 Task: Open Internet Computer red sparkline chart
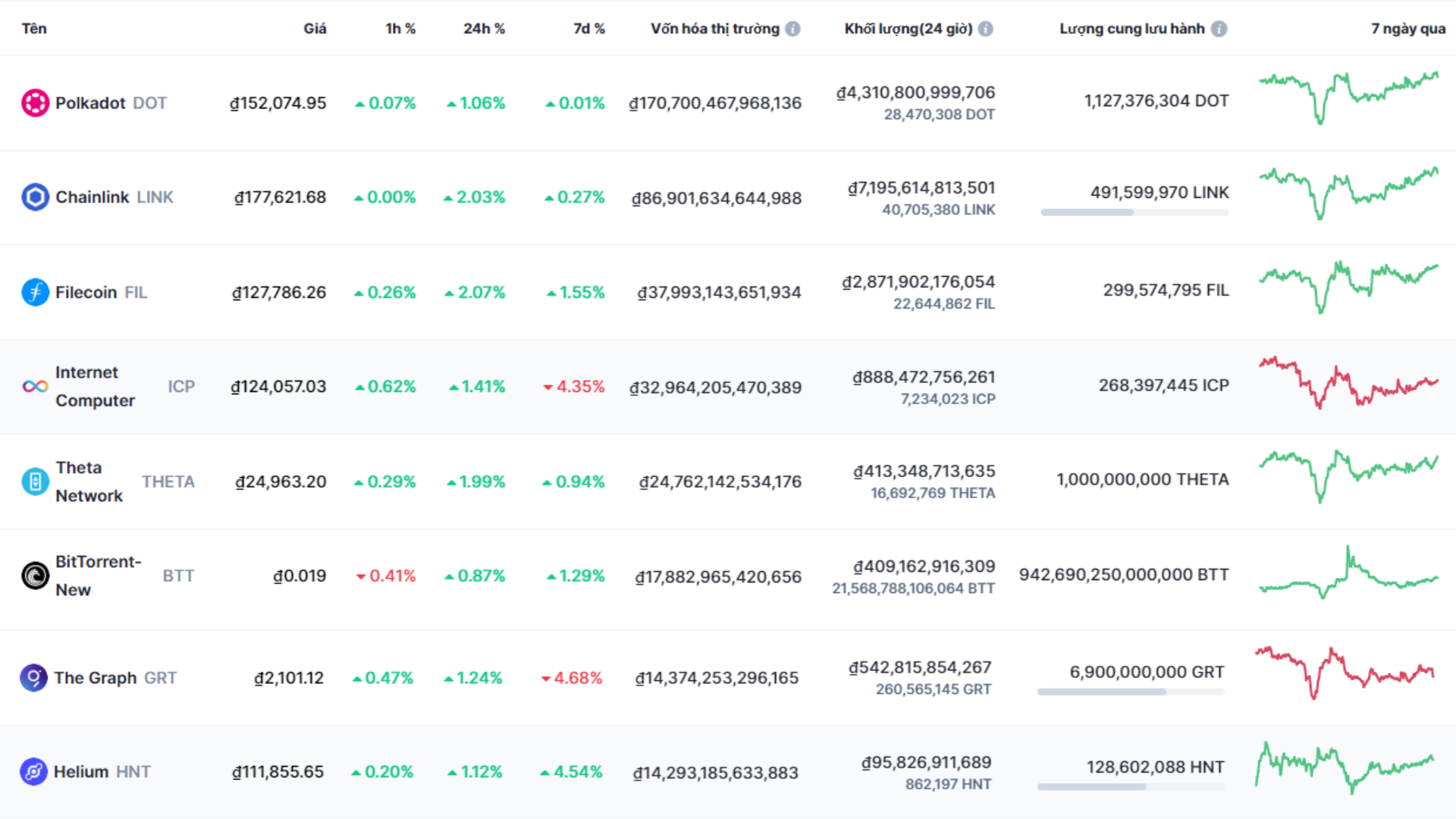click(x=1348, y=383)
